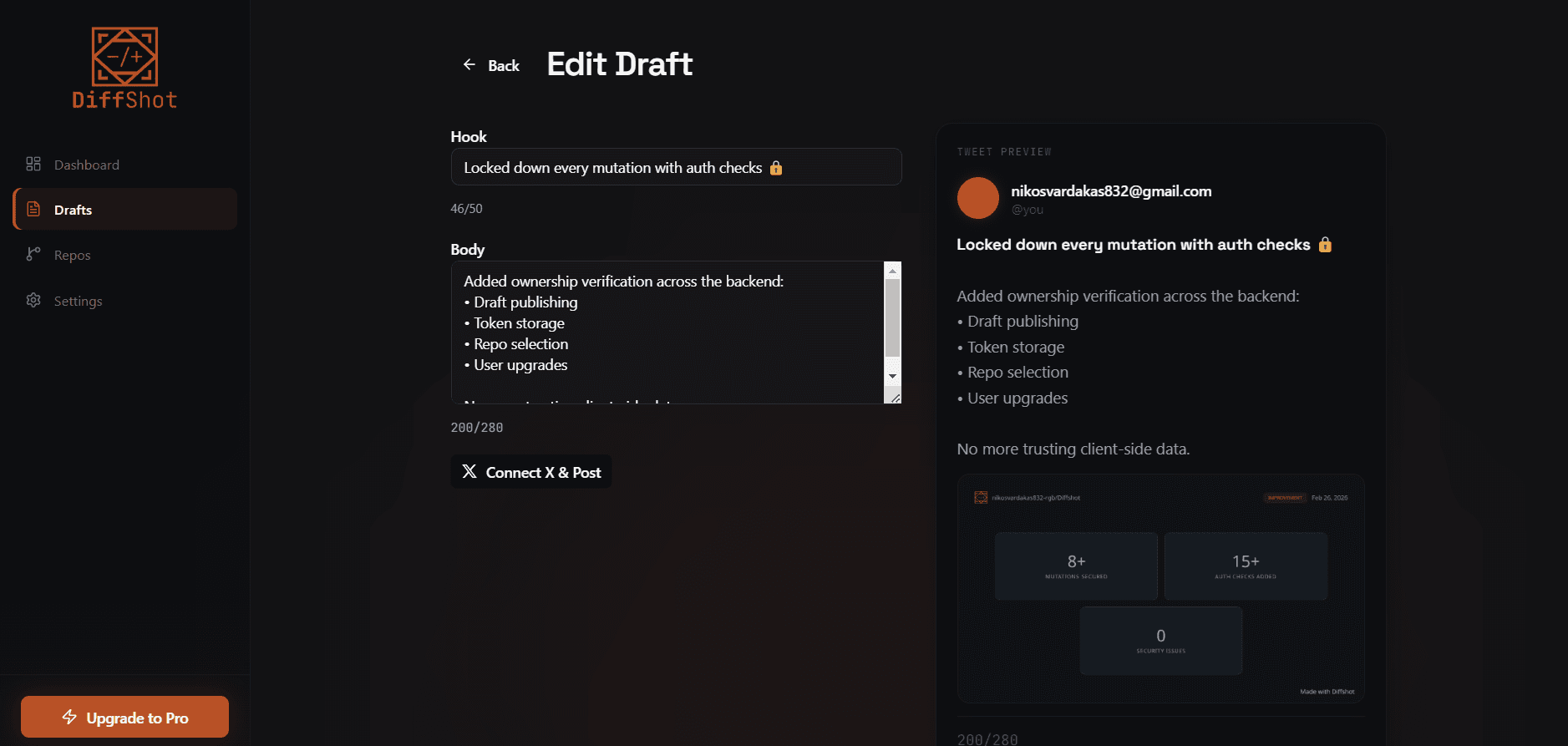Click the Body field label

[x=468, y=250]
